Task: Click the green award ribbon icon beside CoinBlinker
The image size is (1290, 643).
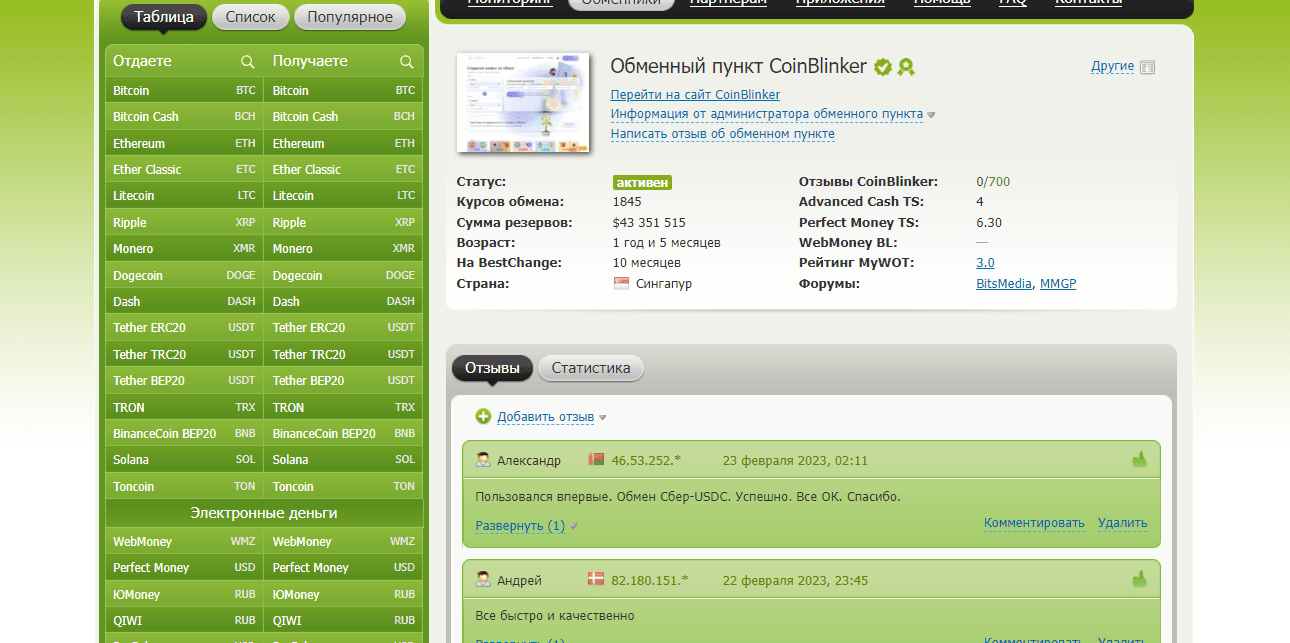Action: (906, 67)
